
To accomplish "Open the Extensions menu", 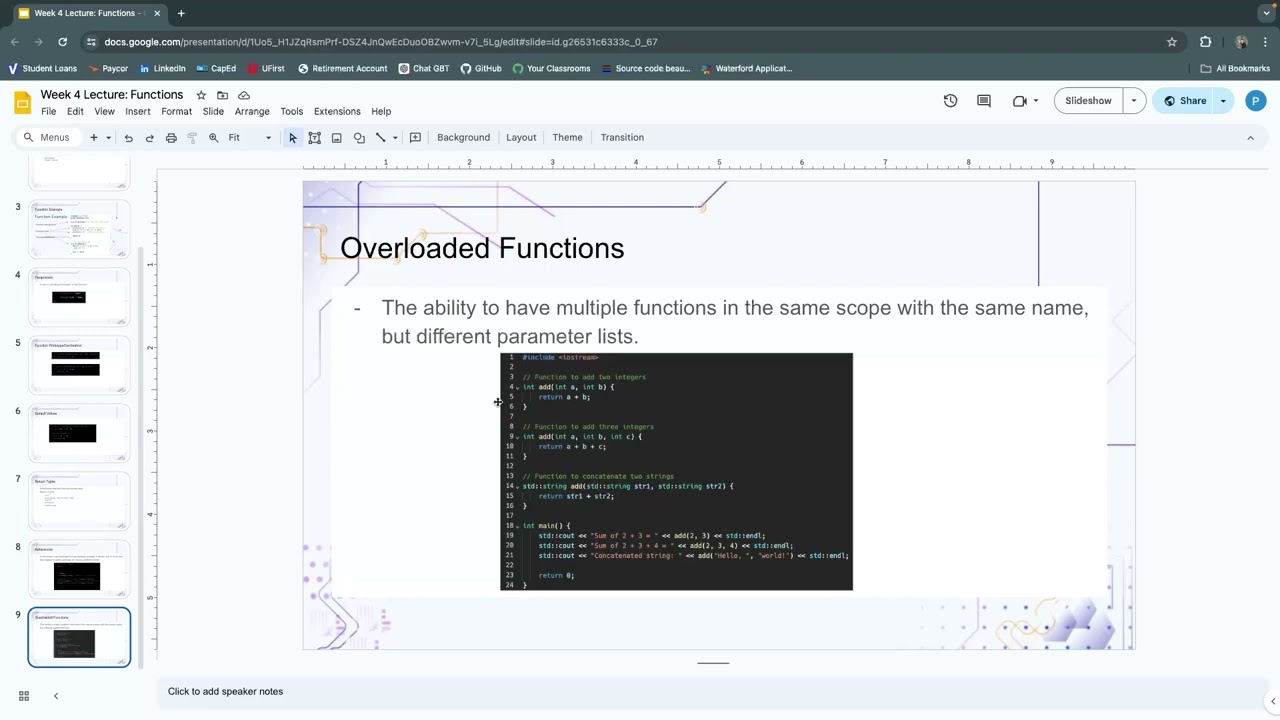I will click(337, 112).
